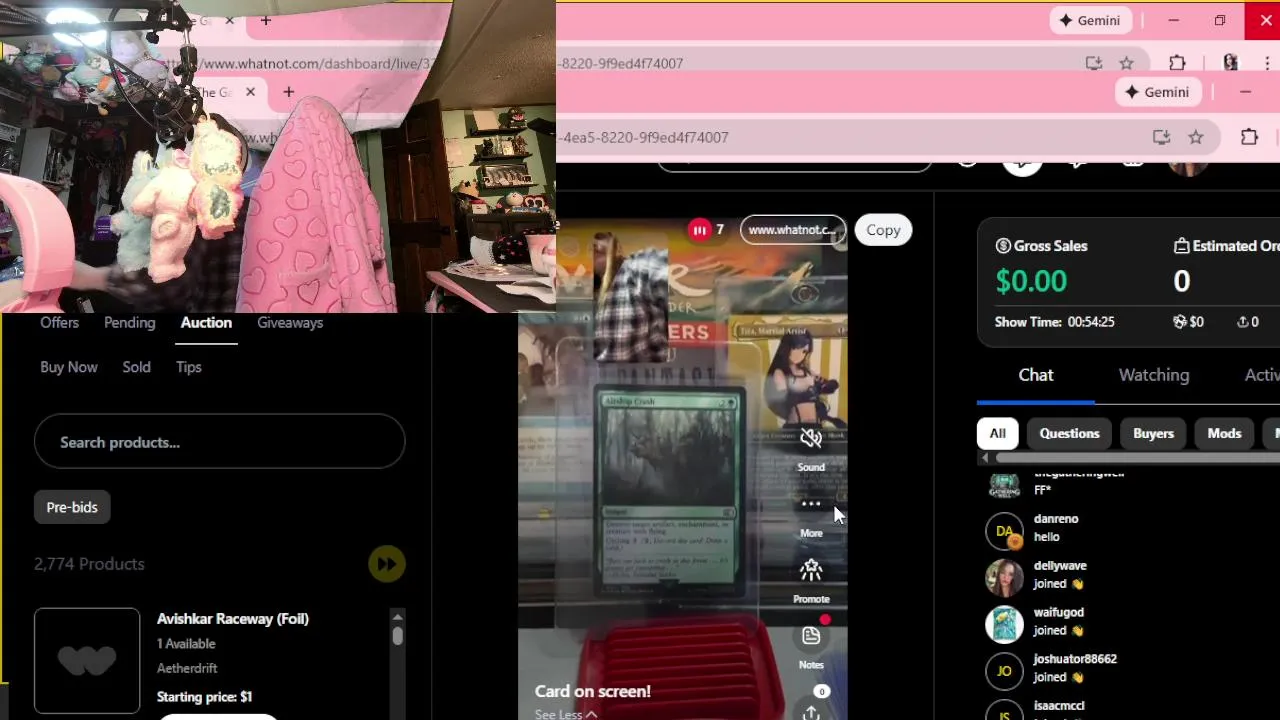
Task: Open Gemini in the top browser window
Action: [1090, 20]
